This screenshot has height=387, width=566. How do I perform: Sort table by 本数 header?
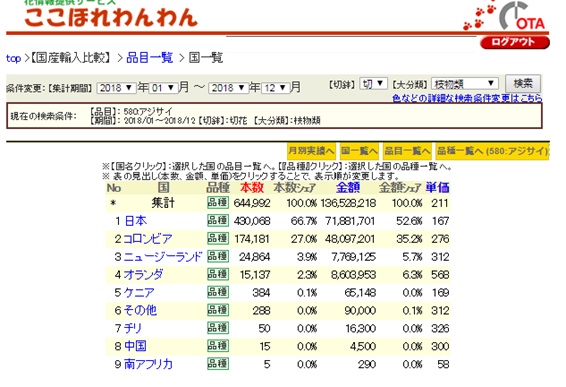(x=252, y=187)
